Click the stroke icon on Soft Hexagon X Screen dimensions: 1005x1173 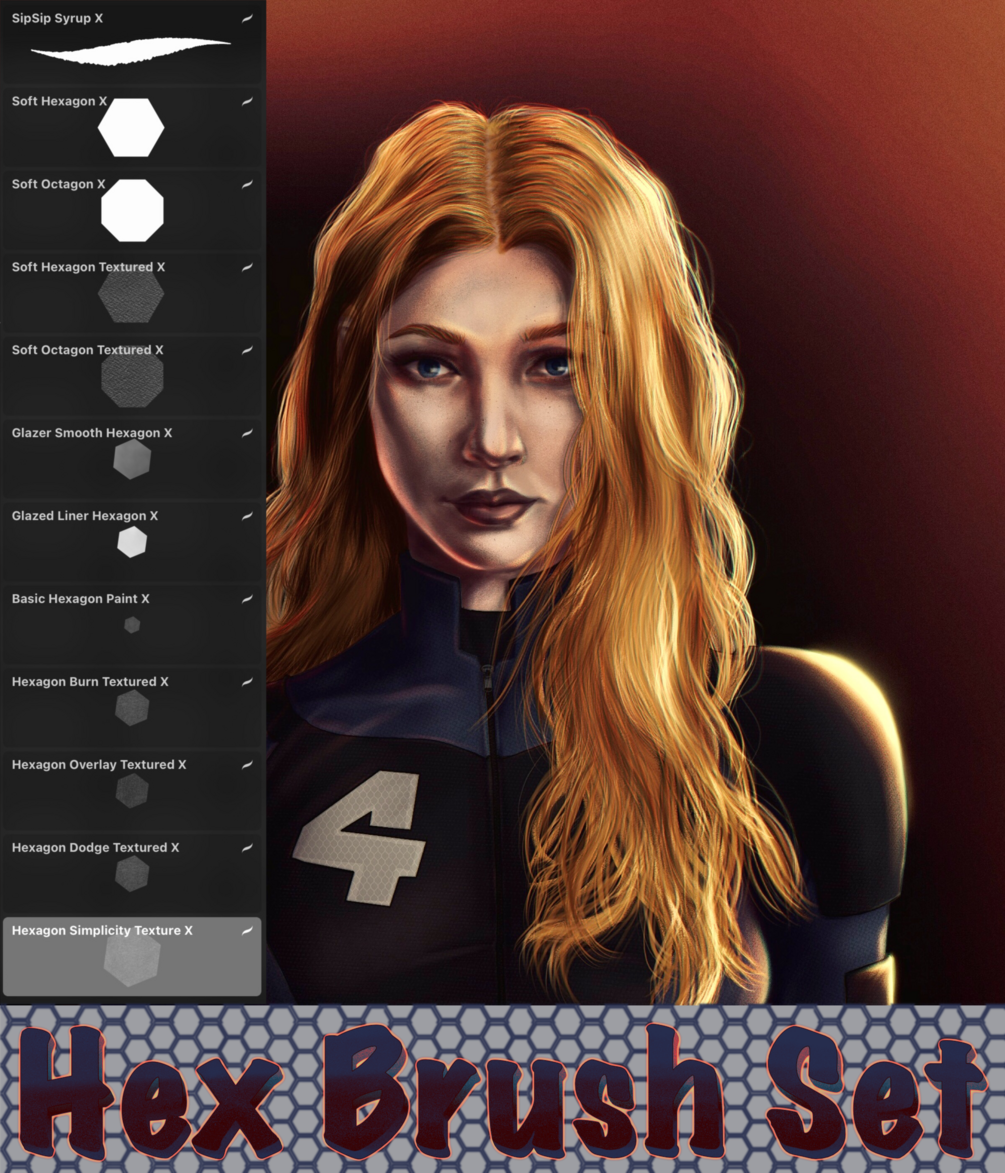[x=247, y=101]
